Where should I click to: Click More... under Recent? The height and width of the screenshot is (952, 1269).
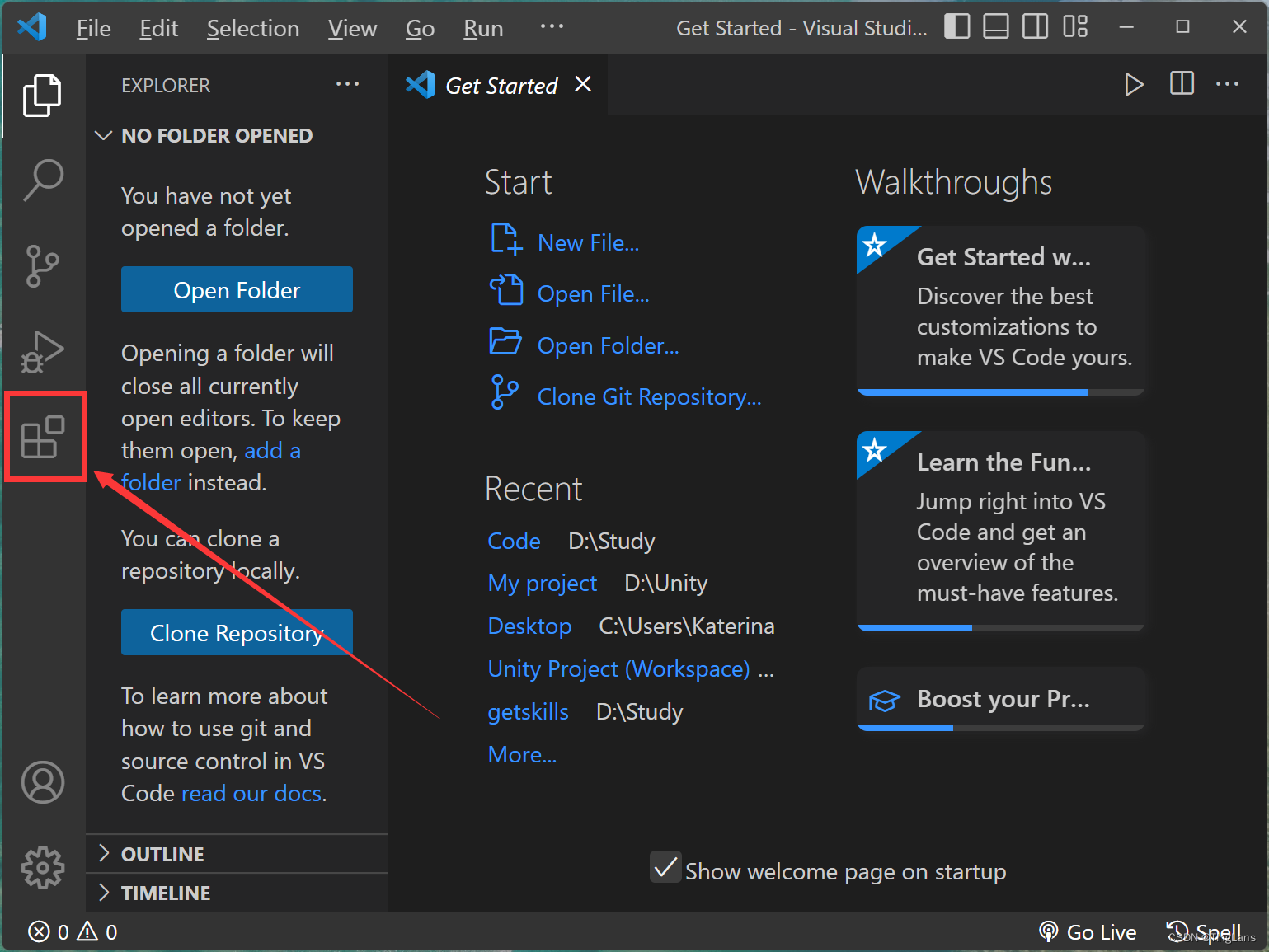(x=522, y=754)
